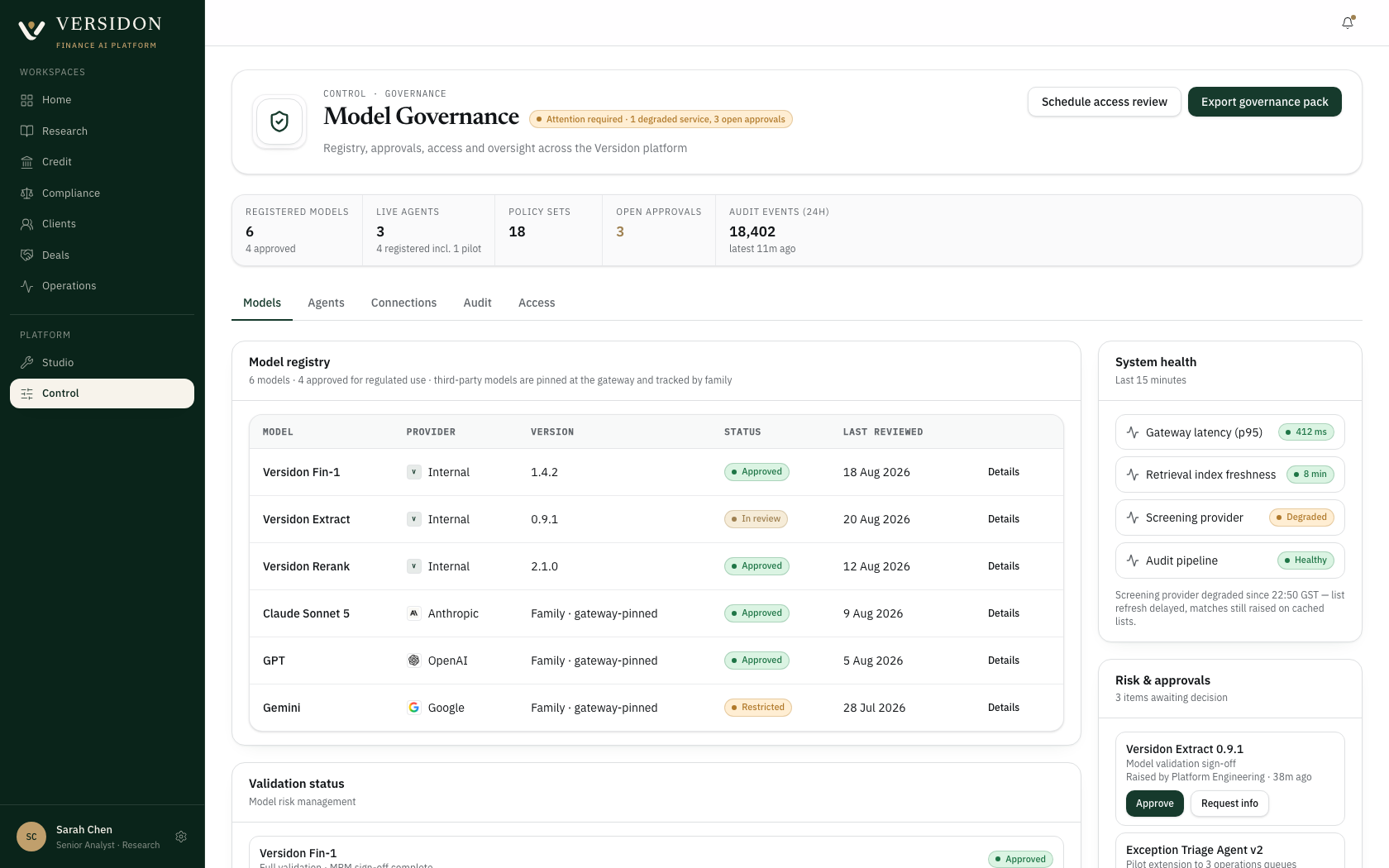Viewport: 1389px width, 868px height.
Task: Go to Home workspace
Action: pos(102,100)
